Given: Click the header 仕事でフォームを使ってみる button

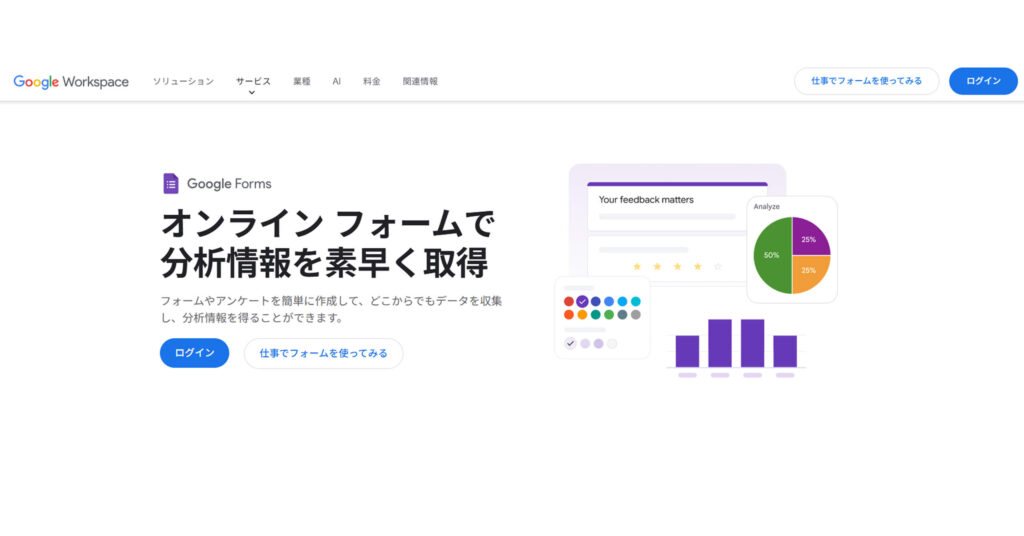Looking at the screenshot, I should tap(867, 81).
